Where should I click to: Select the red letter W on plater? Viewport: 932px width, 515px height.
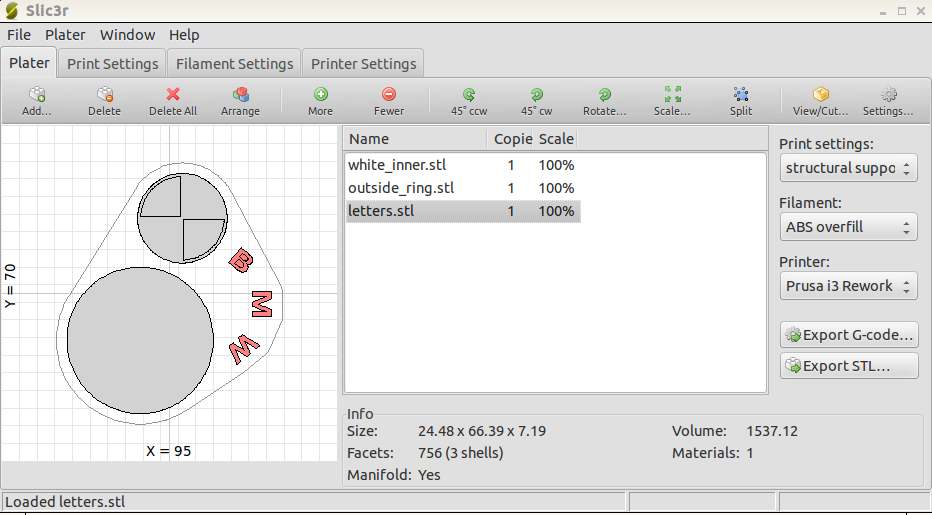(244, 348)
